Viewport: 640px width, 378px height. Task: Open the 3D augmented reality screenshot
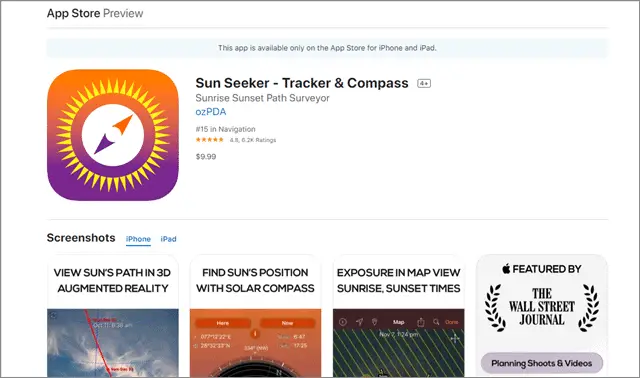[x=113, y=316]
